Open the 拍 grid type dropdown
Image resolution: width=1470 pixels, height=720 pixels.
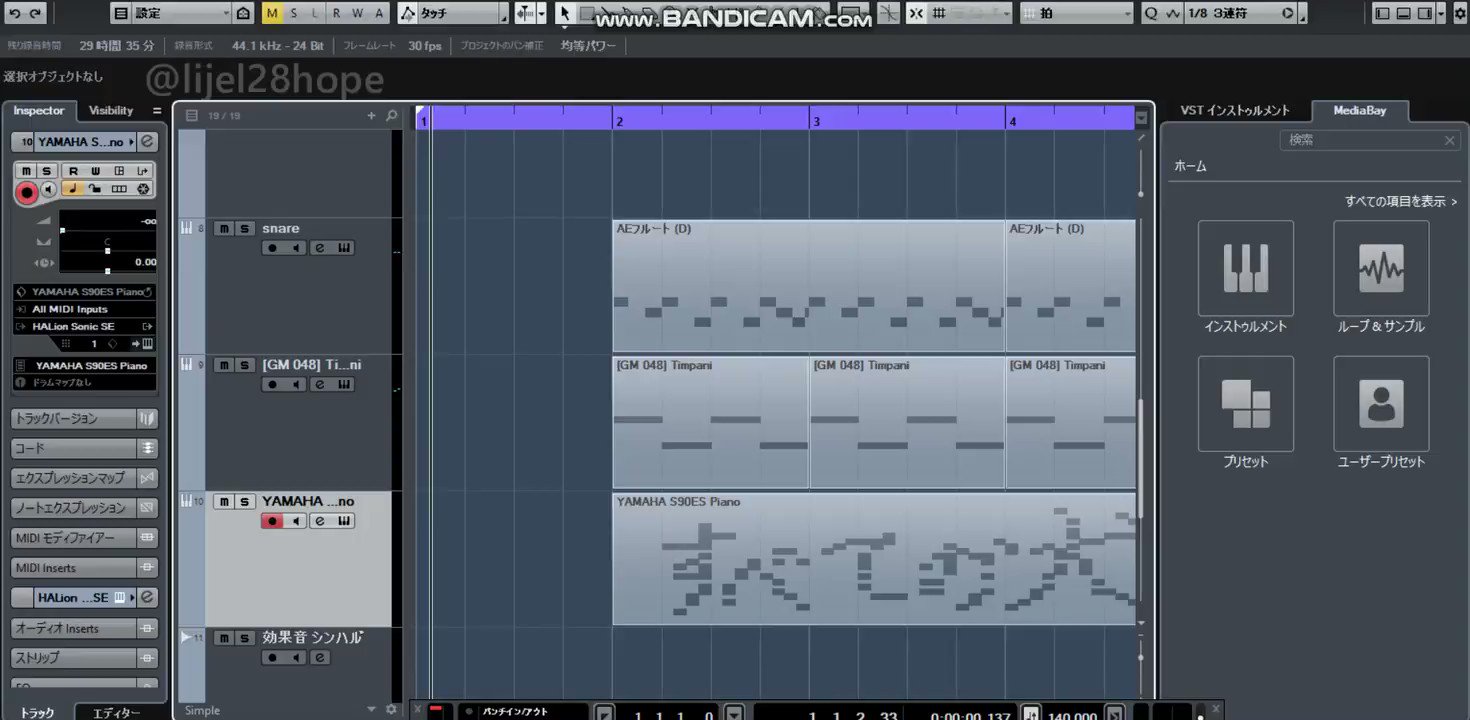tap(1076, 13)
